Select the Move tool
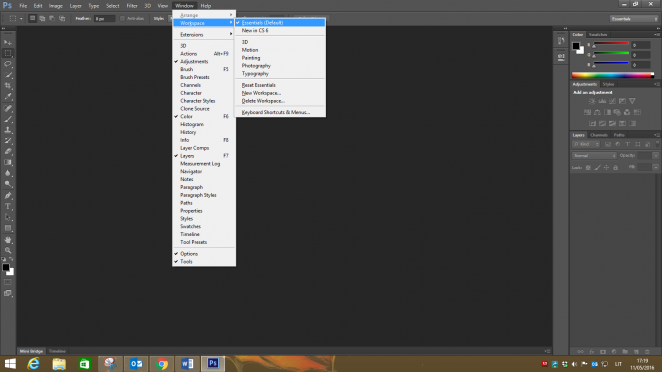 (x=8, y=42)
